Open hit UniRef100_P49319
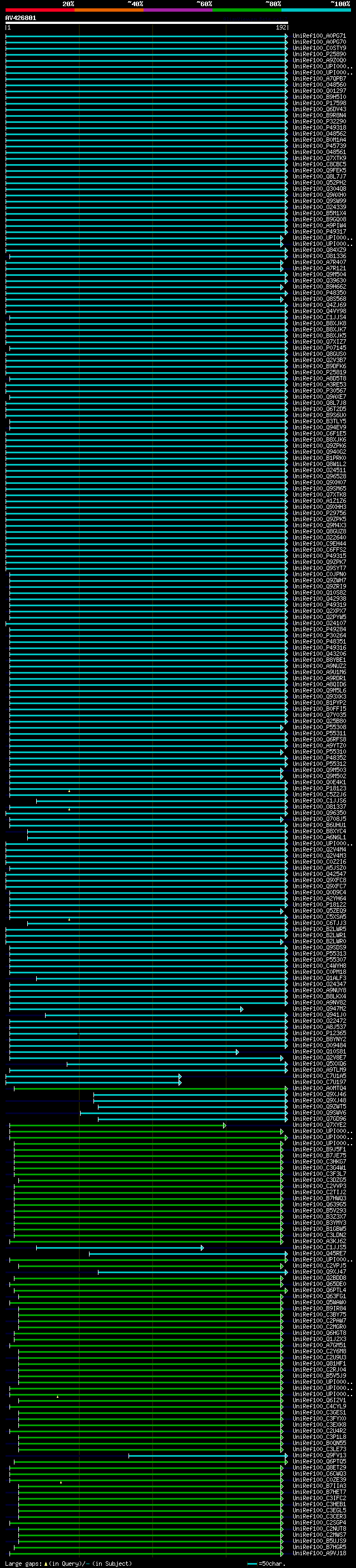This screenshot has height=1568, width=356. tap(319, 605)
